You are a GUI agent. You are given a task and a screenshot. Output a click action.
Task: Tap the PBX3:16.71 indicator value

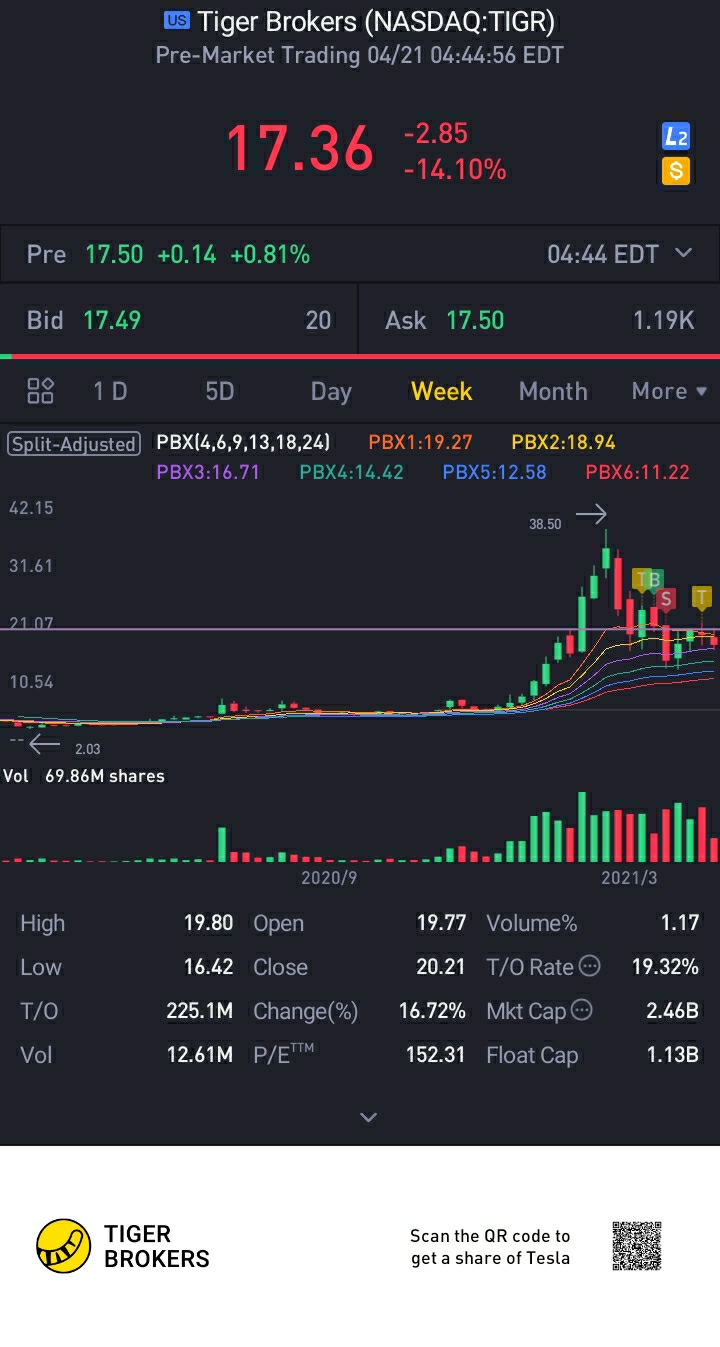point(208,472)
